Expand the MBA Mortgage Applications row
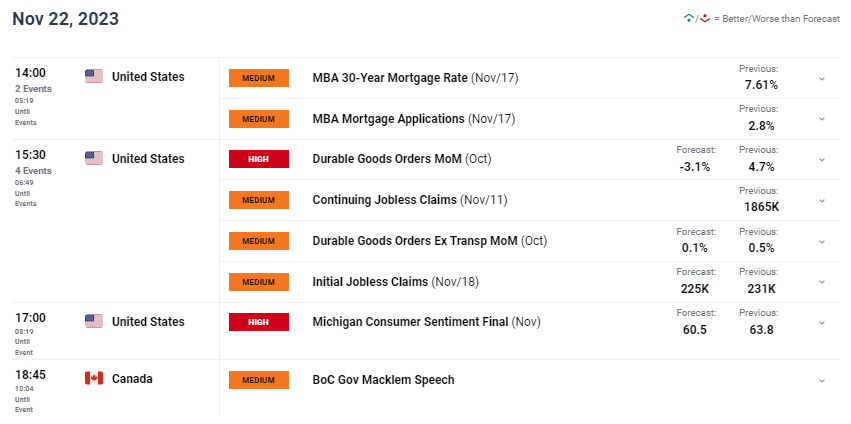Screen dimensions: 851x424 click(822, 119)
